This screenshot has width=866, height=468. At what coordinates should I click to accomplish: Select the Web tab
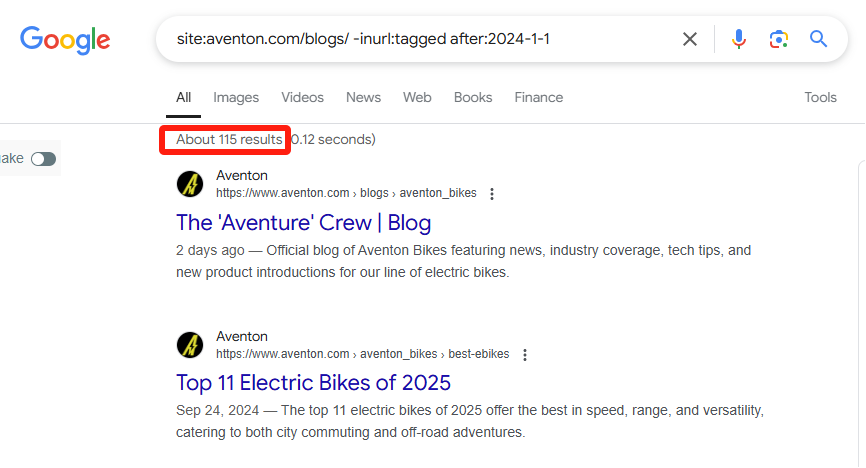coord(417,97)
